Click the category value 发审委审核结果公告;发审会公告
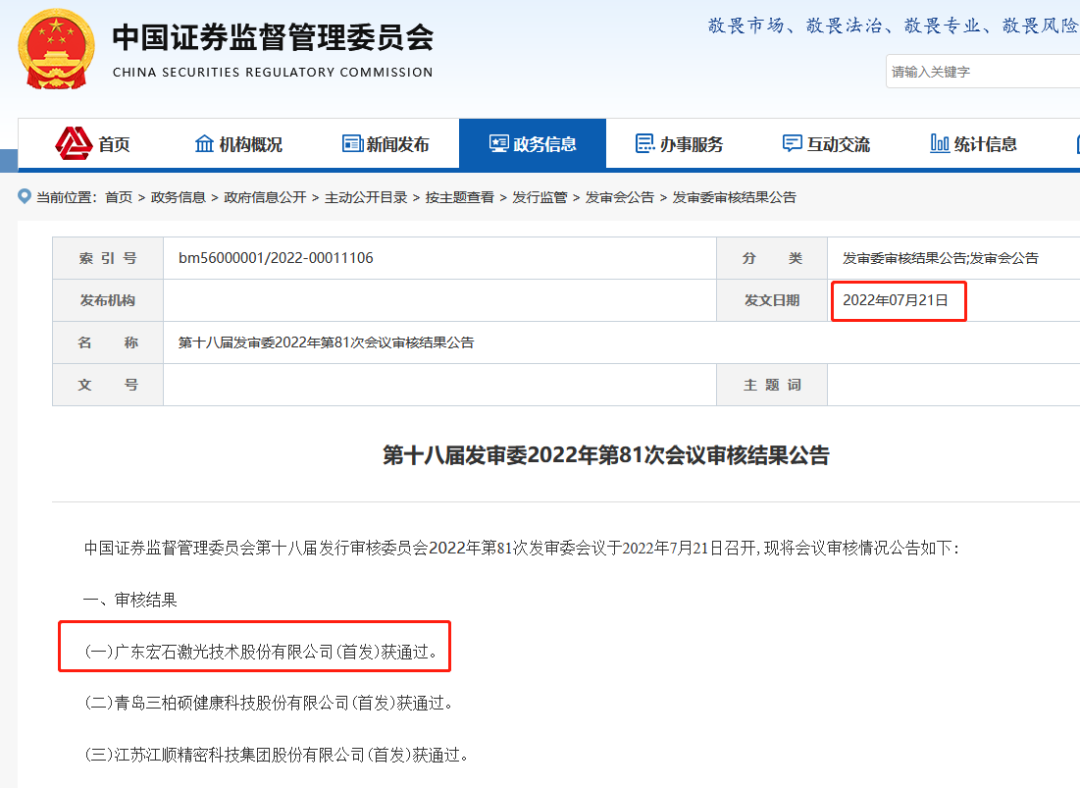Screen dimensions: 1080x788 tap(940, 258)
